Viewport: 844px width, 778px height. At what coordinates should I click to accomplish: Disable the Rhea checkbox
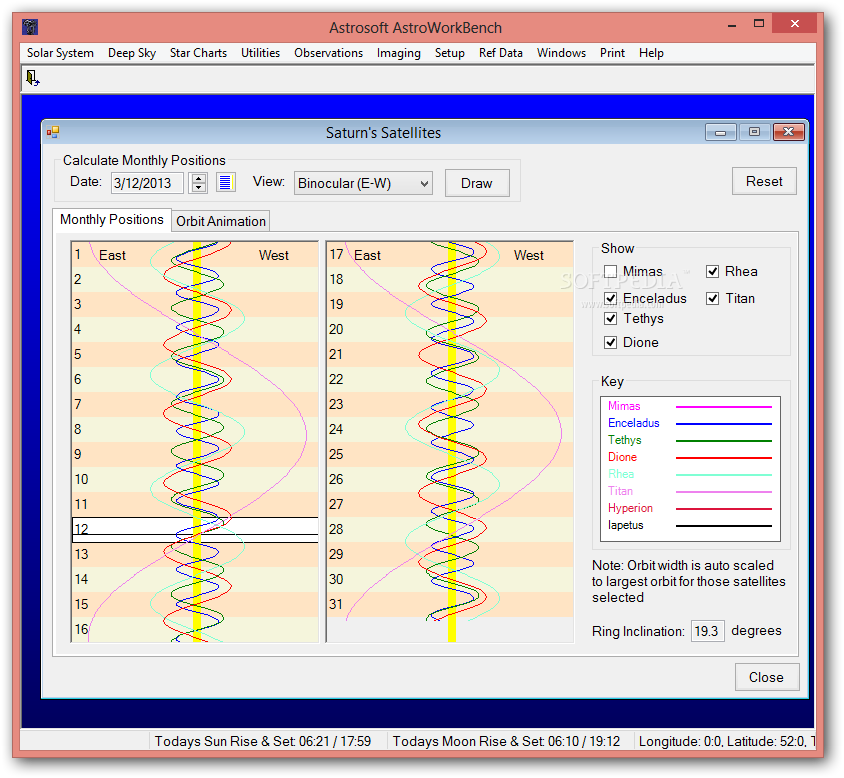coord(713,271)
